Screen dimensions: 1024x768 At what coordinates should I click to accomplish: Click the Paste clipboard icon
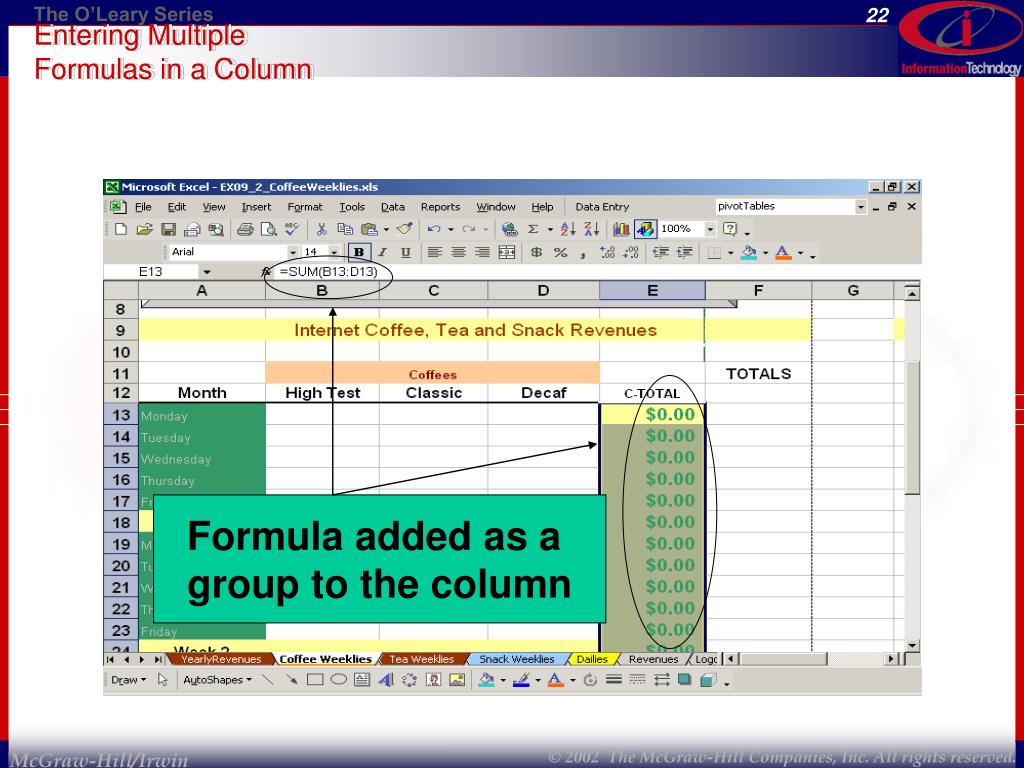point(370,229)
